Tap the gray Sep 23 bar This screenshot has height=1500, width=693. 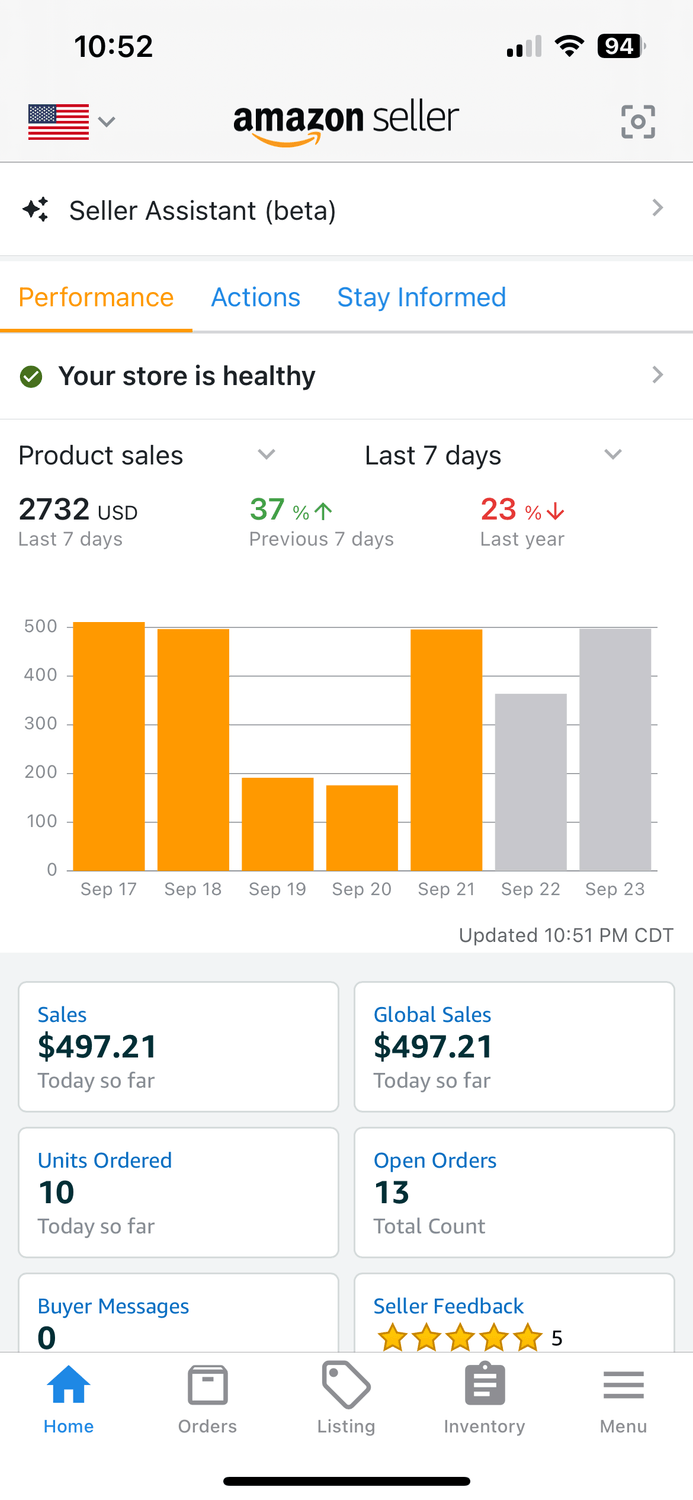click(x=615, y=750)
